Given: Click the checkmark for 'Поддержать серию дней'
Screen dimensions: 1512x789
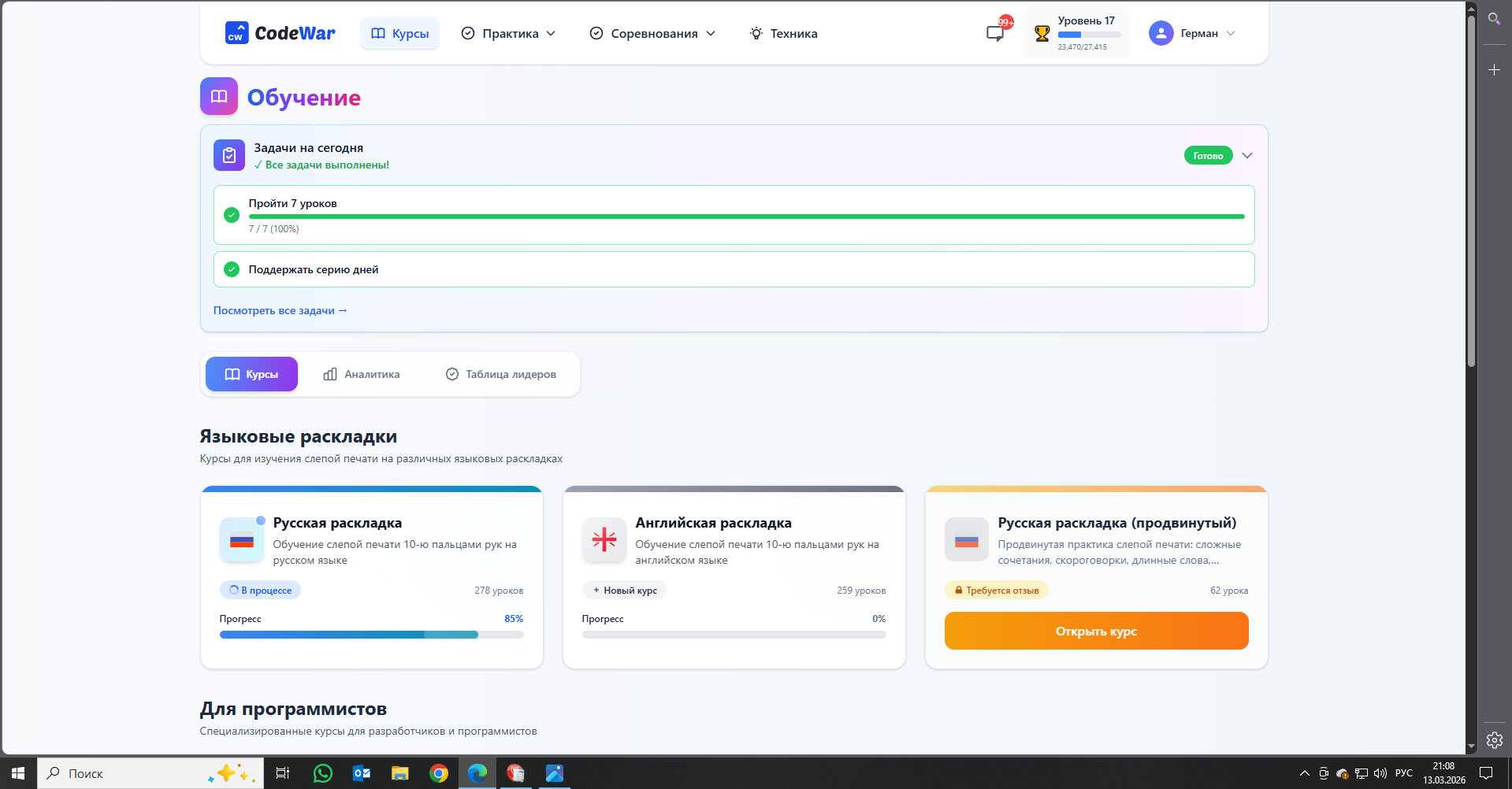Looking at the screenshot, I should click(x=232, y=269).
